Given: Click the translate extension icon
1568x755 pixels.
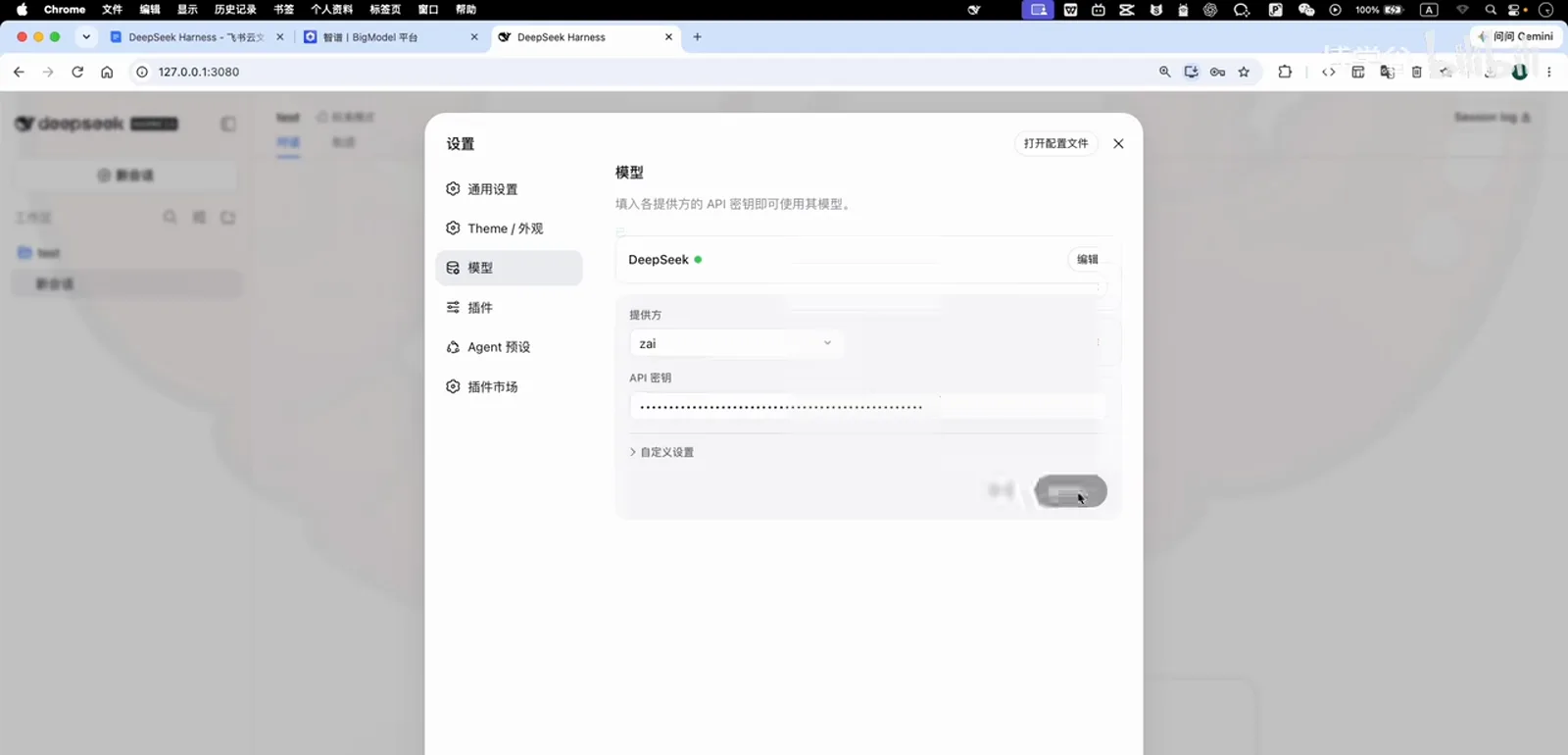Looking at the screenshot, I should (x=1387, y=72).
